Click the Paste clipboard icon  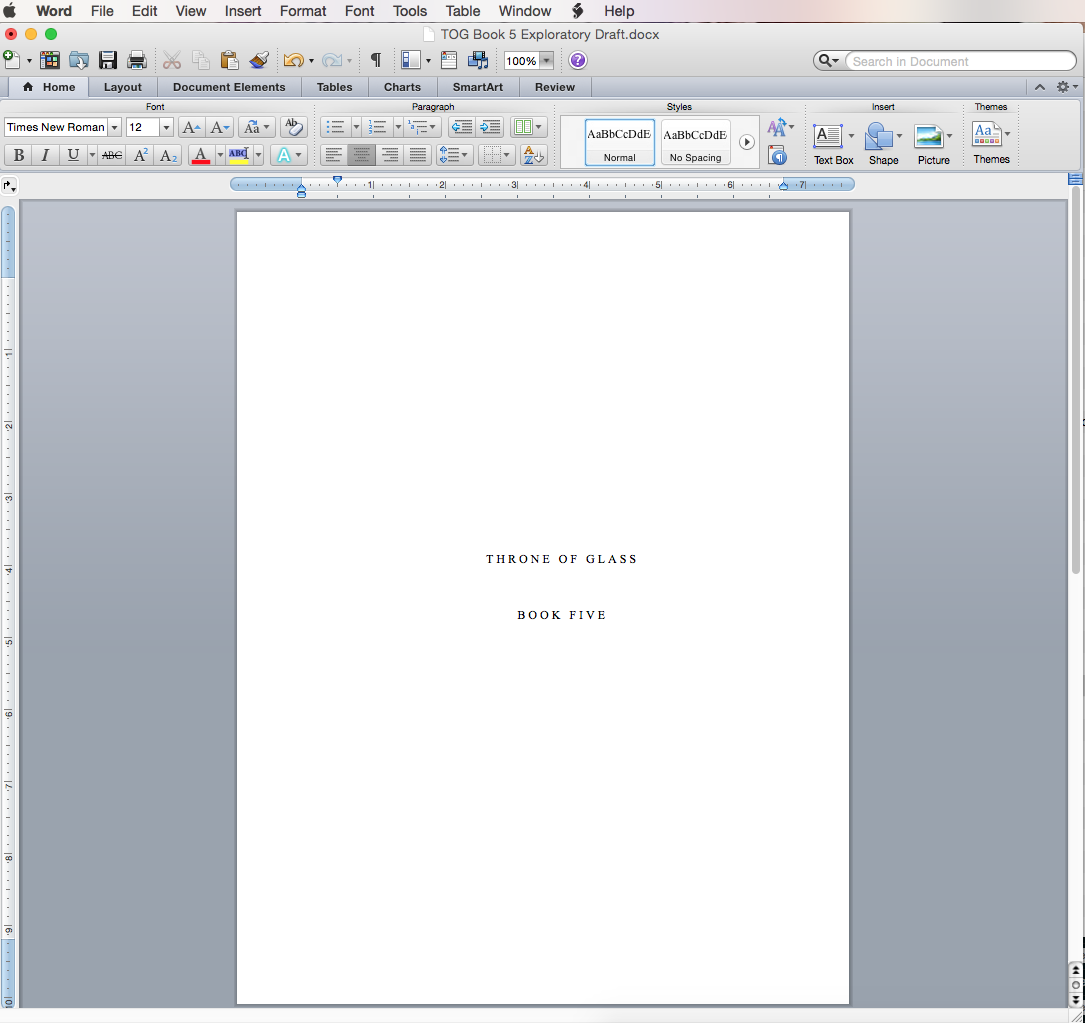pos(229,60)
